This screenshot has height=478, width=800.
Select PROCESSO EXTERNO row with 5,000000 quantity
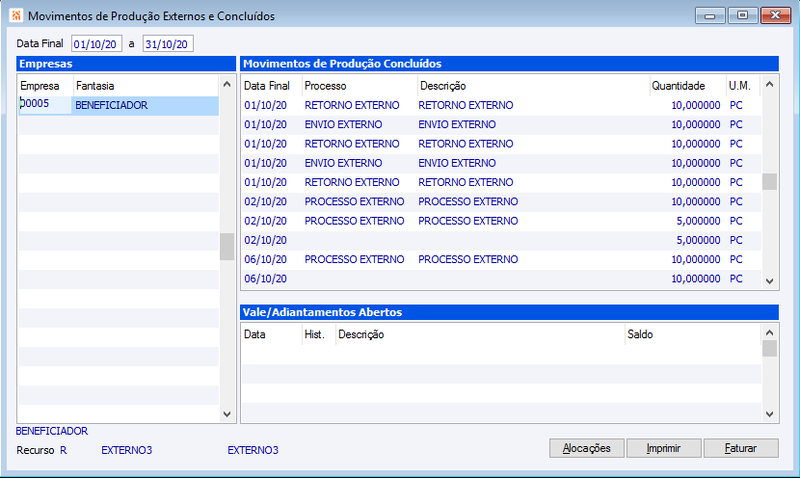coord(502,221)
